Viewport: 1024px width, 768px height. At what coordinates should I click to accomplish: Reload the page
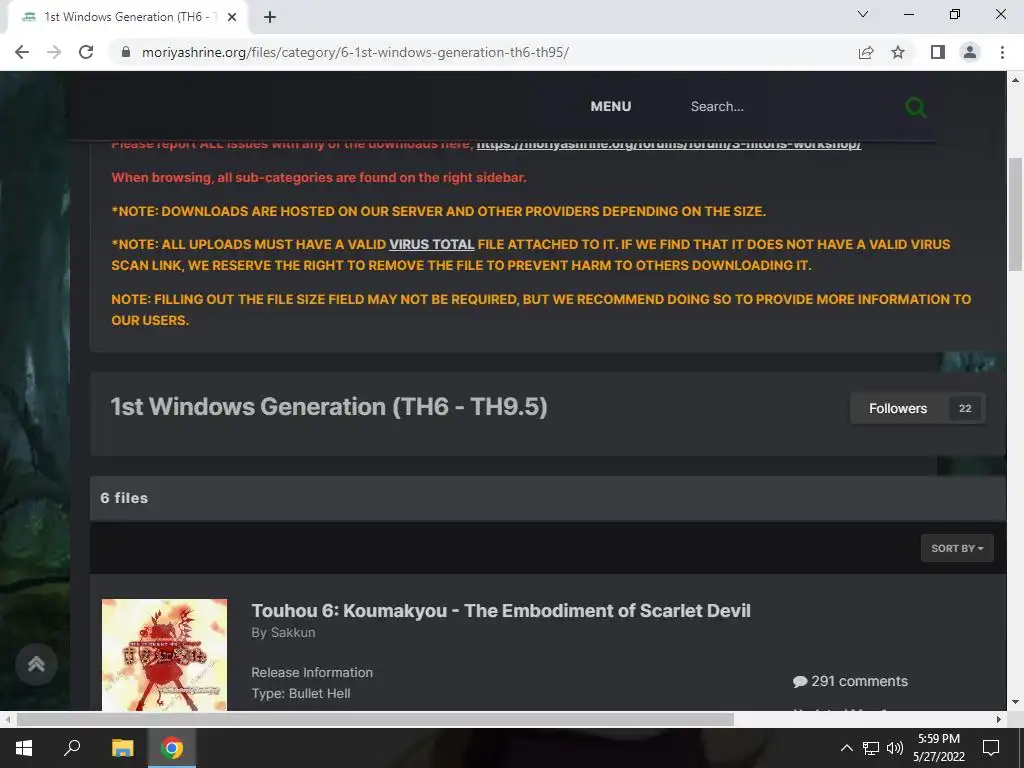(x=86, y=52)
